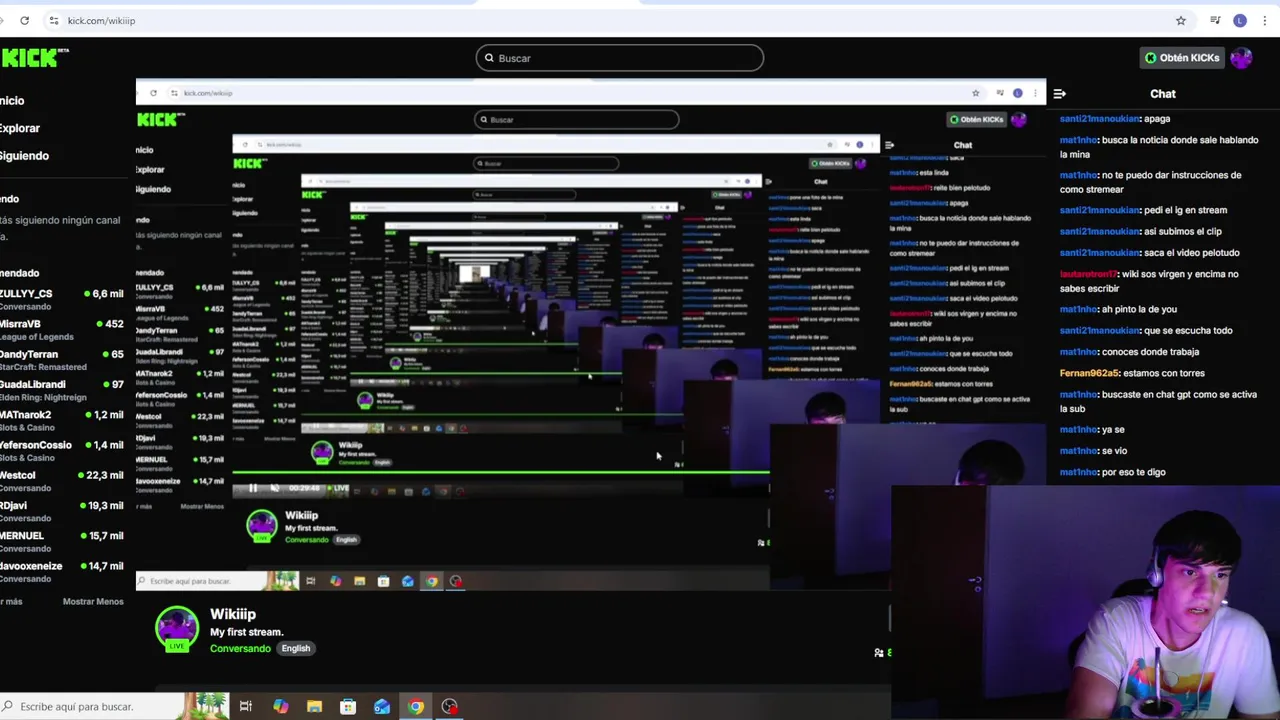This screenshot has height=720, width=1280.
Task: Open davooxeneize recommended channel
Action: tap(62, 571)
